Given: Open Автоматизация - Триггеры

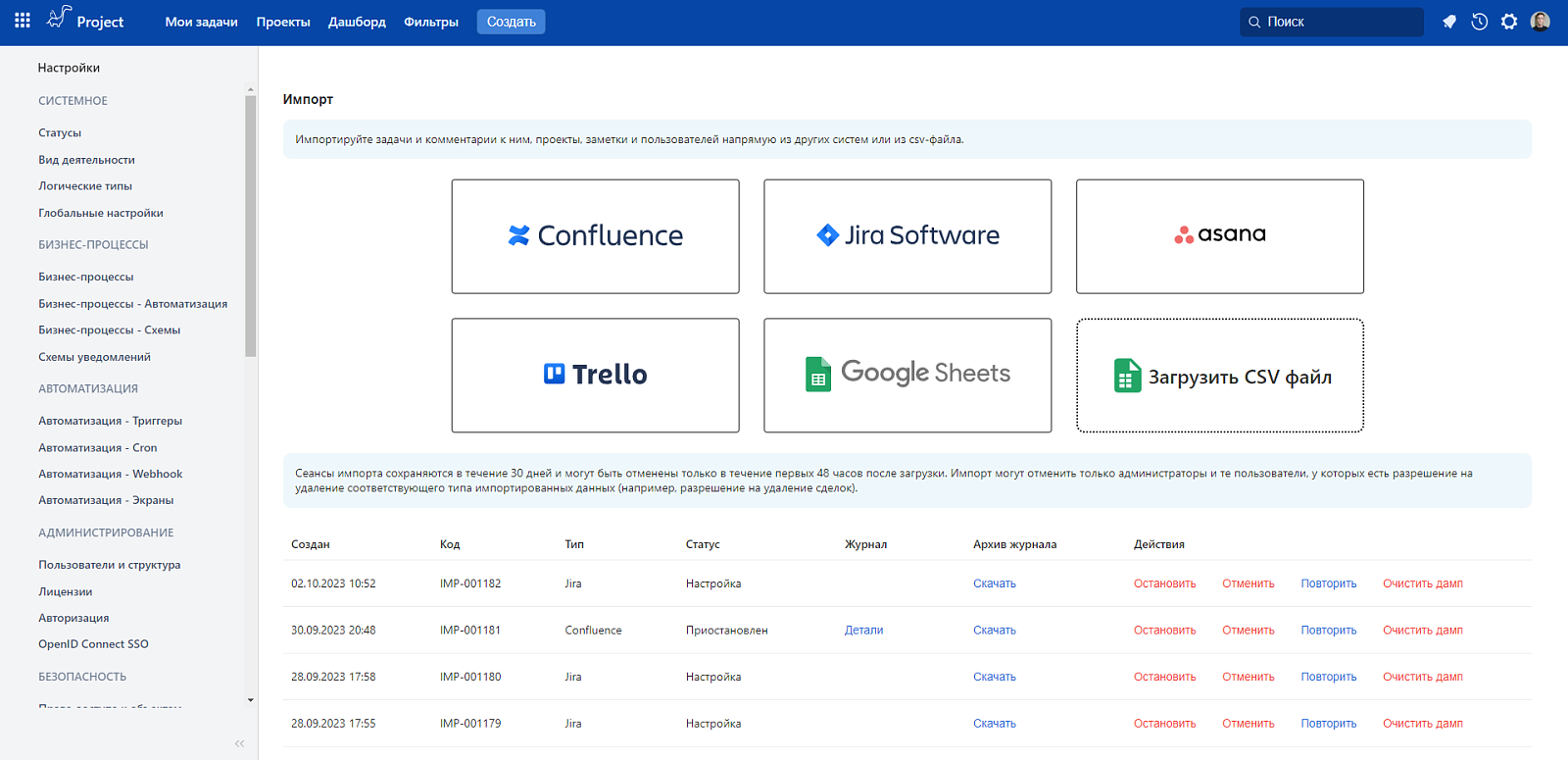Looking at the screenshot, I should click(111, 421).
